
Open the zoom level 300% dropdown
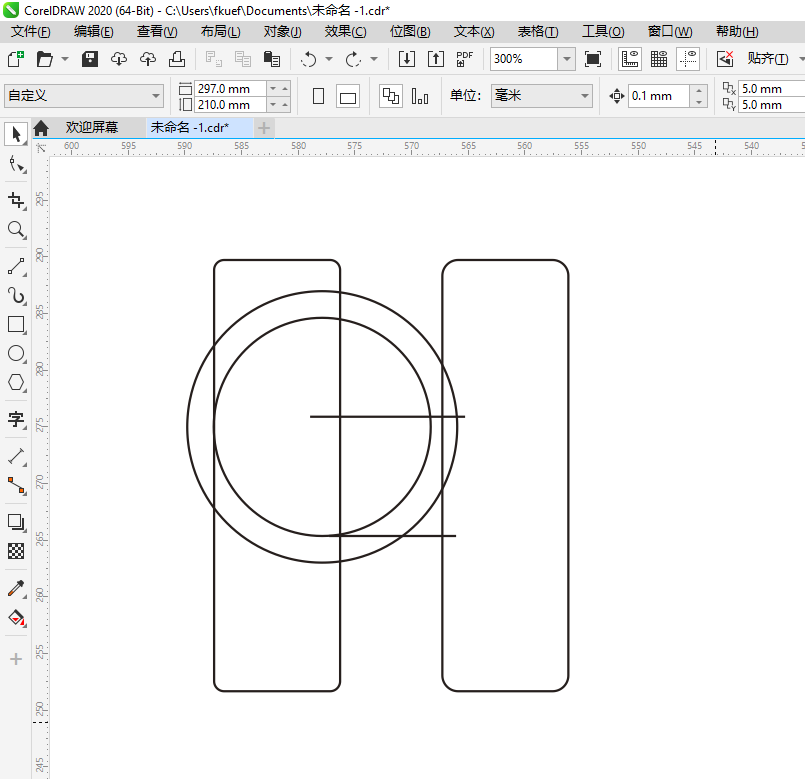[566, 59]
